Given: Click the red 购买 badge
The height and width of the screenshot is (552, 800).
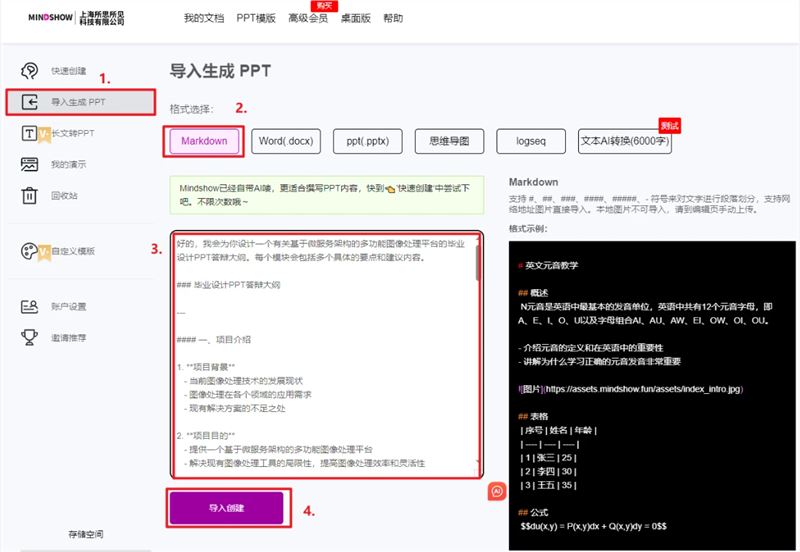Looking at the screenshot, I should pyautogui.click(x=324, y=6).
